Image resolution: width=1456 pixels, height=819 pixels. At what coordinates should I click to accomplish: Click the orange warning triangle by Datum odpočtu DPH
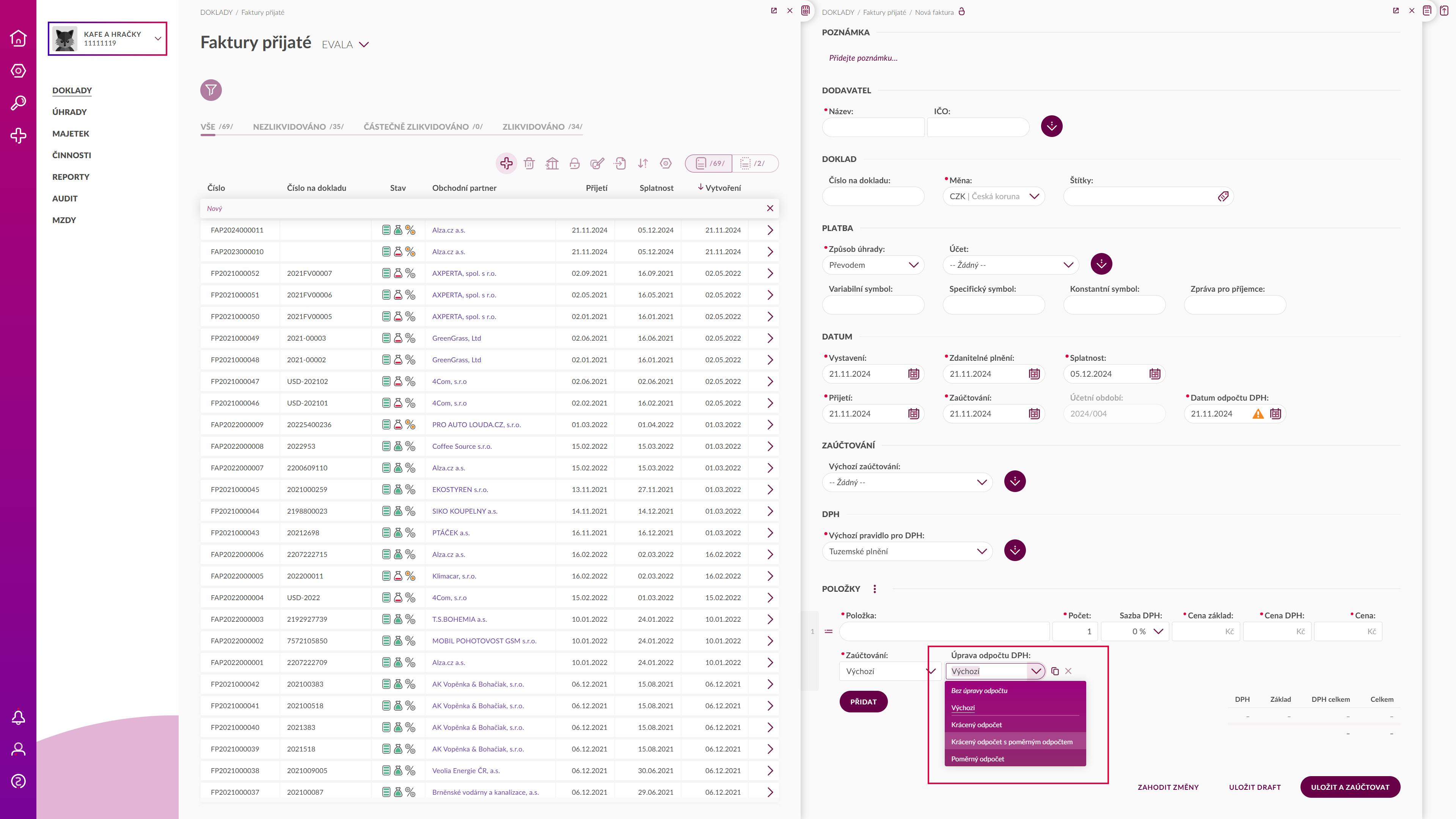(x=1258, y=414)
